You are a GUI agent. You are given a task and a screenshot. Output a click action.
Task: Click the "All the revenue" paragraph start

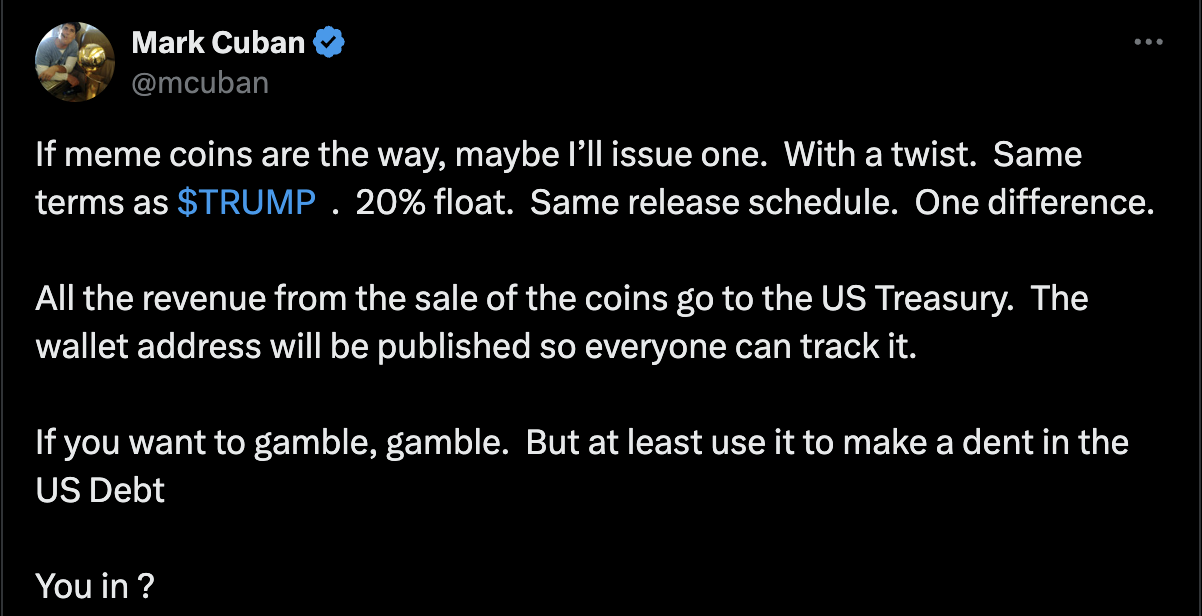click(x=151, y=298)
